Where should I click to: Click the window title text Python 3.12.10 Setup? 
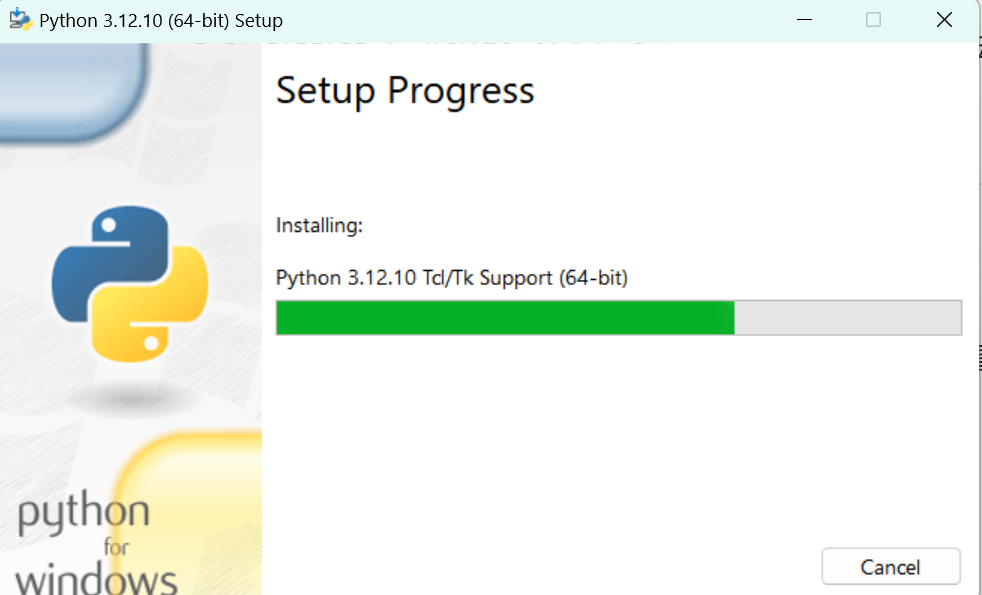tap(161, 21)
